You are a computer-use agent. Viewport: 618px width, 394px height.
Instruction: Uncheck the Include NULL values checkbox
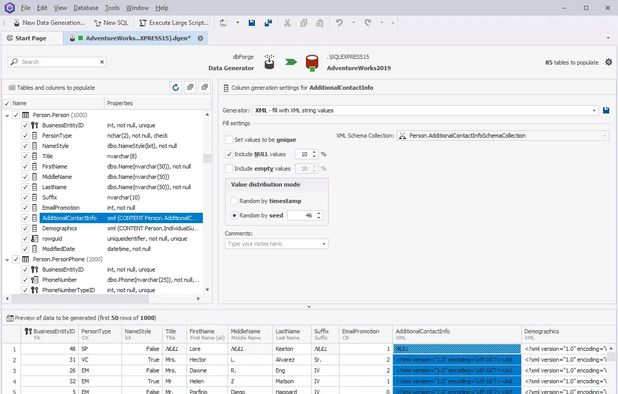pos(229,154)
